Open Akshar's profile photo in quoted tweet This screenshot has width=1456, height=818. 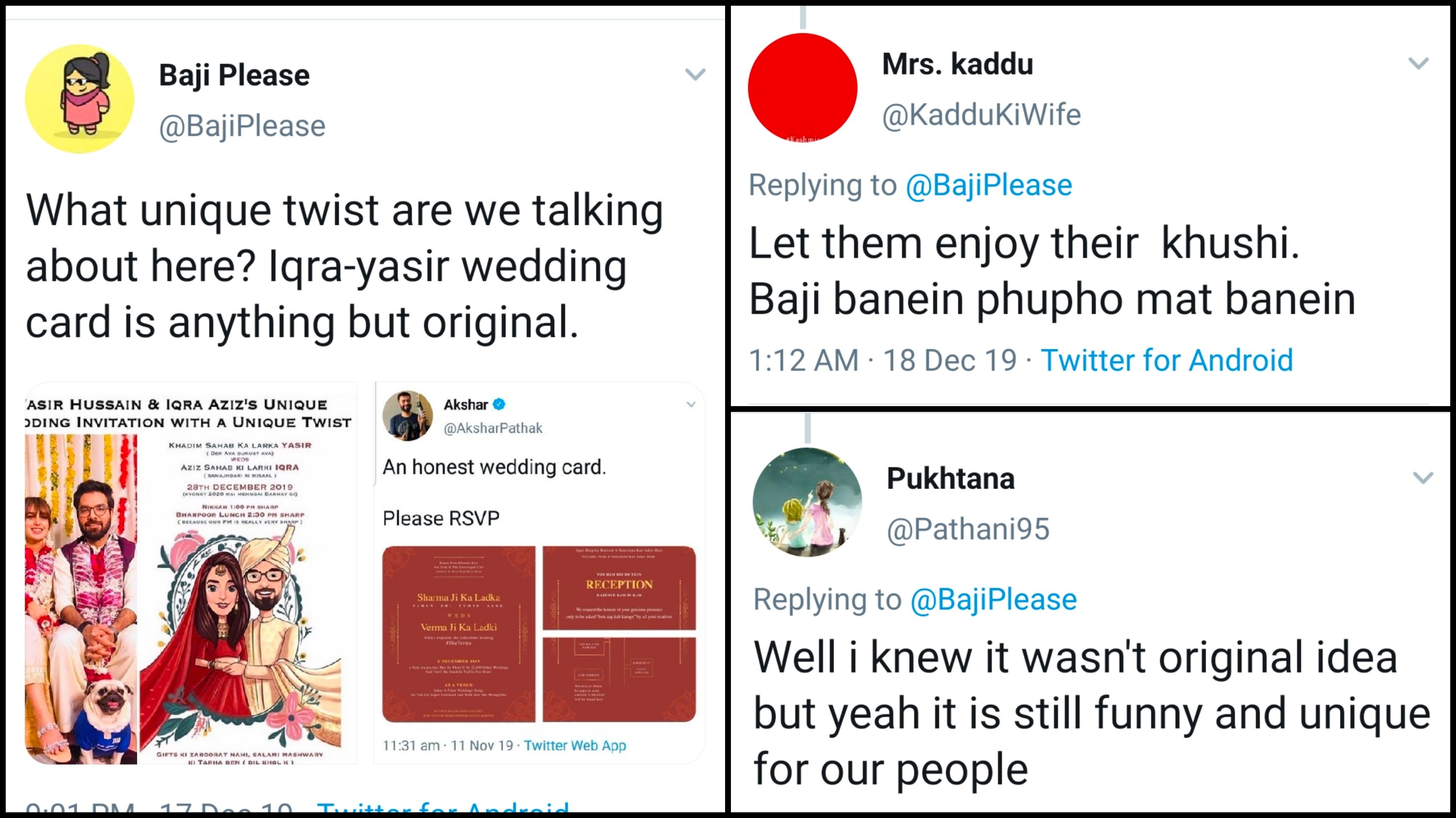point(408,416)
